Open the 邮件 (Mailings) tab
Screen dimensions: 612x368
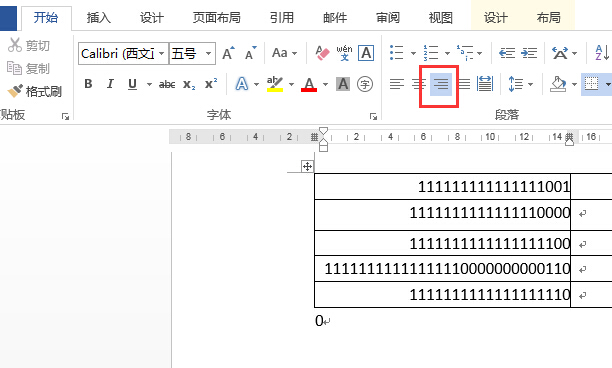335,18
